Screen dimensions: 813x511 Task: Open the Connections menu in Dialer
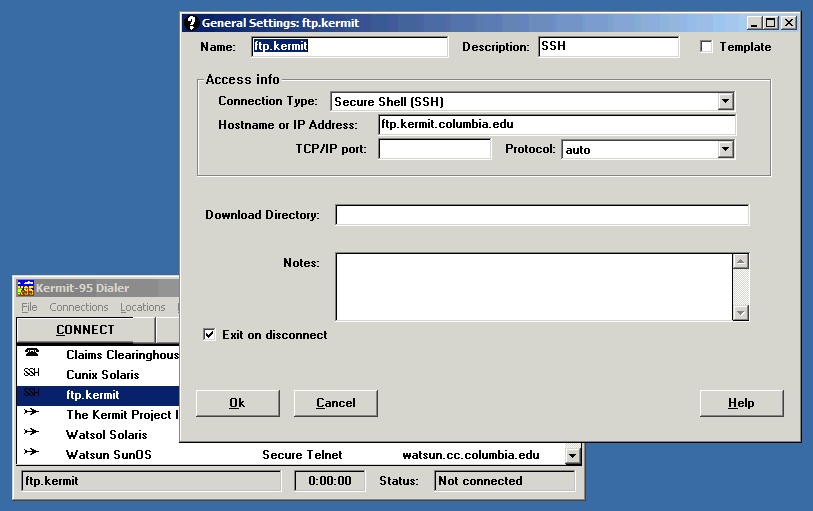[x=79, y=307]
